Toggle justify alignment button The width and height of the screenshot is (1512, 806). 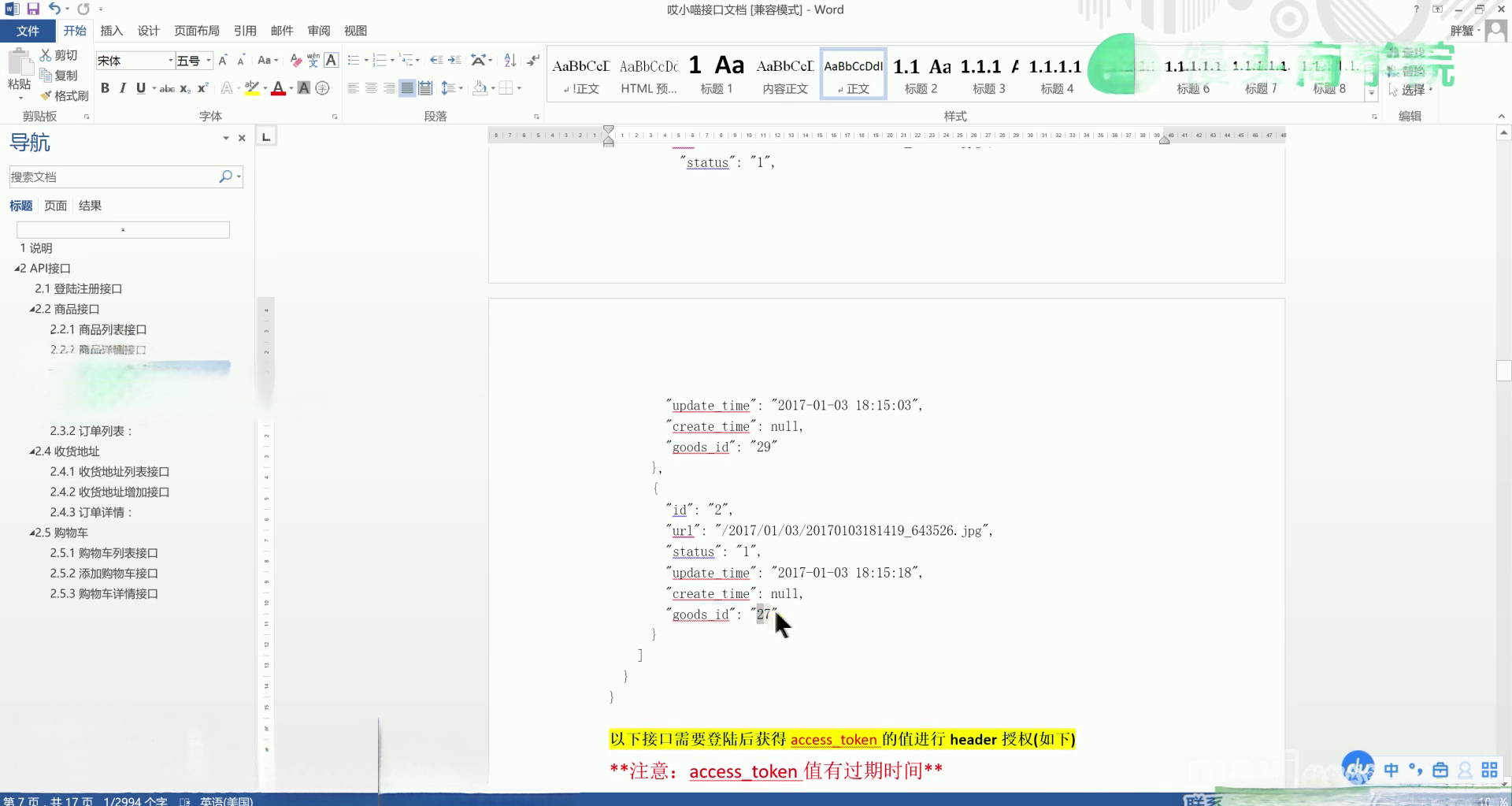coord(407,88)
